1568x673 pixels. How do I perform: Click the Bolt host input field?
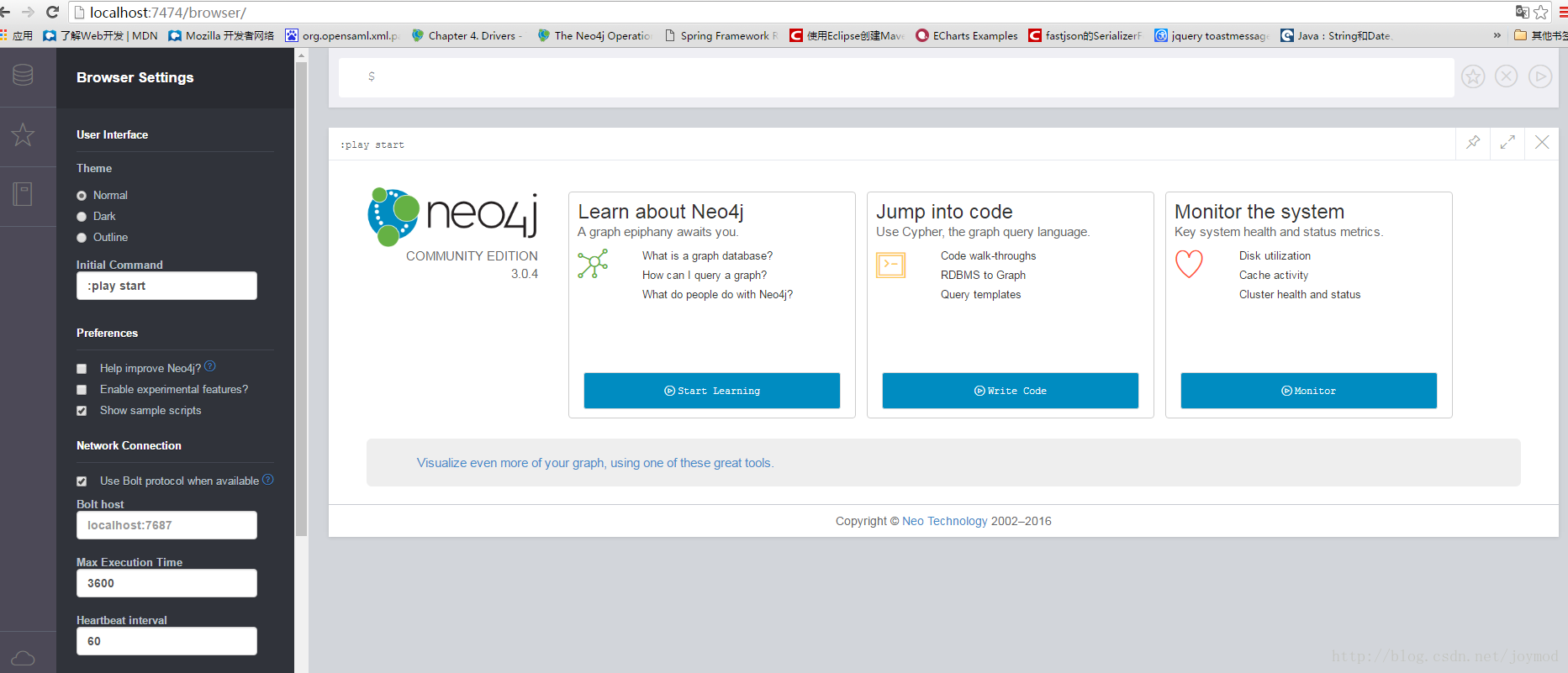(x=166, y=525)
